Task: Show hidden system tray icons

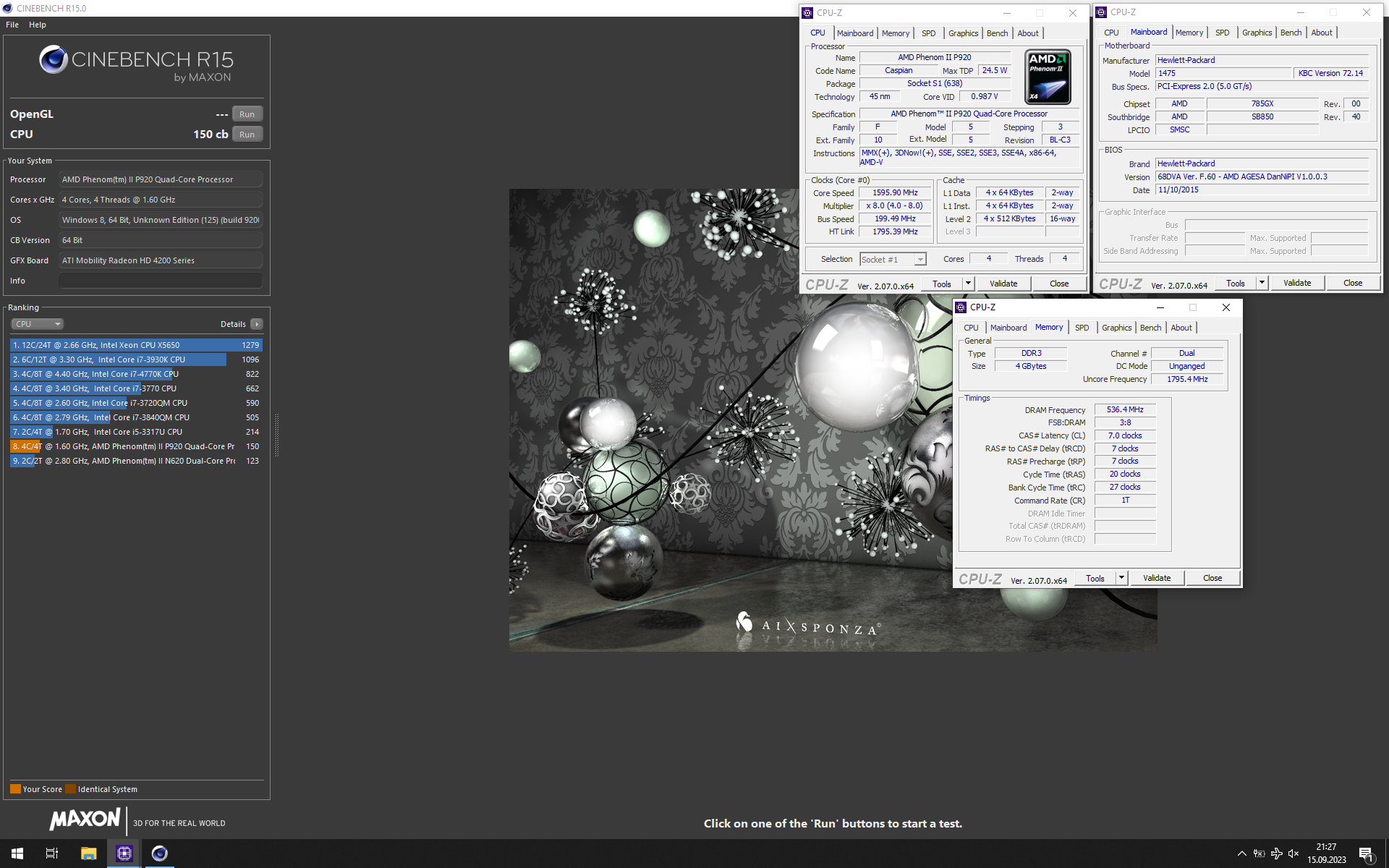Action: (x=1241, y=854)
